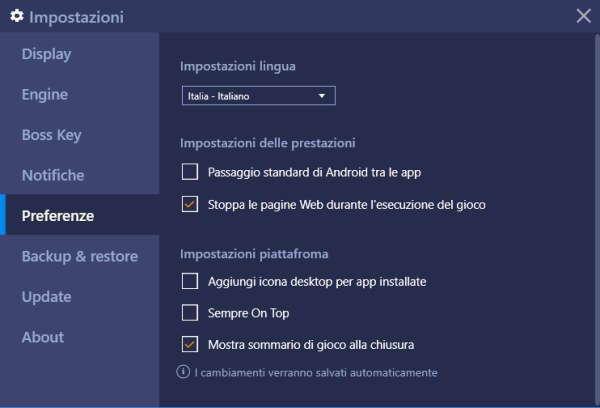This screenshot has width=600, height=408.
Task: Switch to the Engine tab
Action: click(x=45, y=95)
